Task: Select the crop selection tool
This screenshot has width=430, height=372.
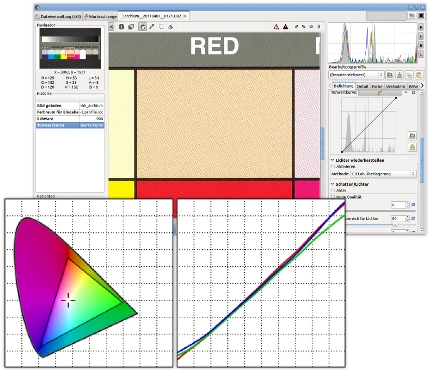Action: 162,27
